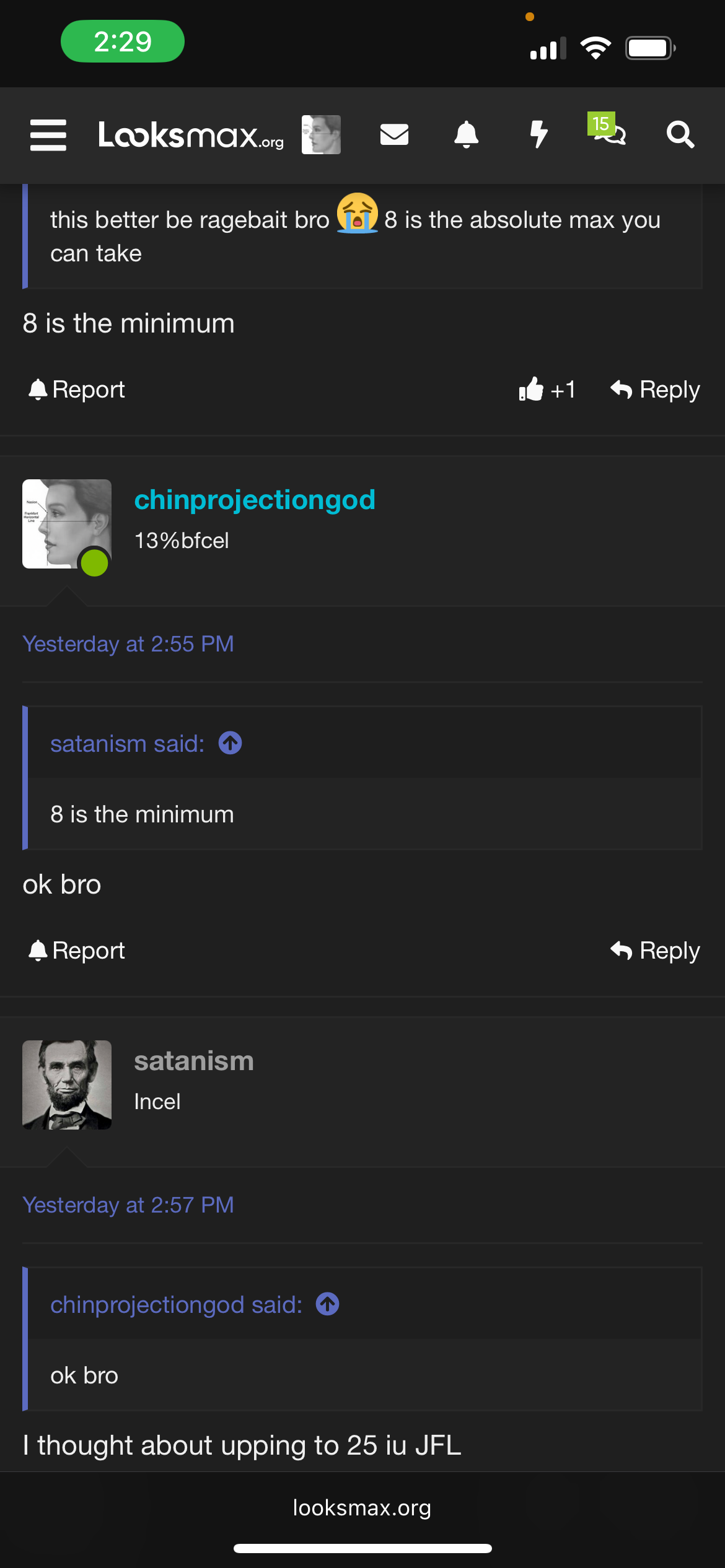Open satanism's username profile link
This screenshot has width=725, height=1568.
pyautogui.click(x=194, y=1061)
